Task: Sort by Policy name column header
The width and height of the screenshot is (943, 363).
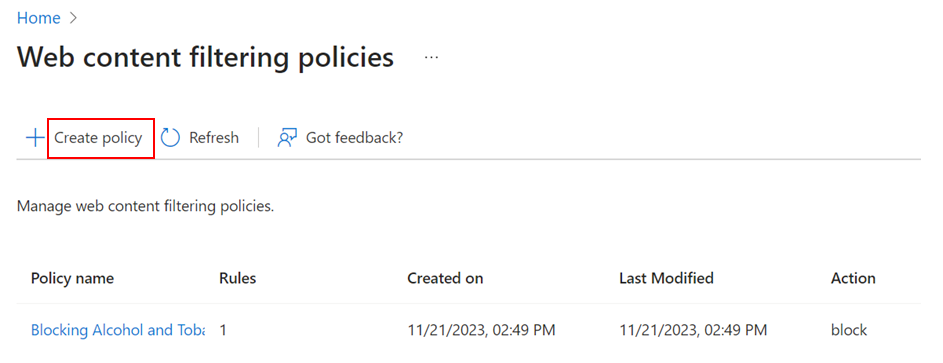Action: click(x=72, y=278)
